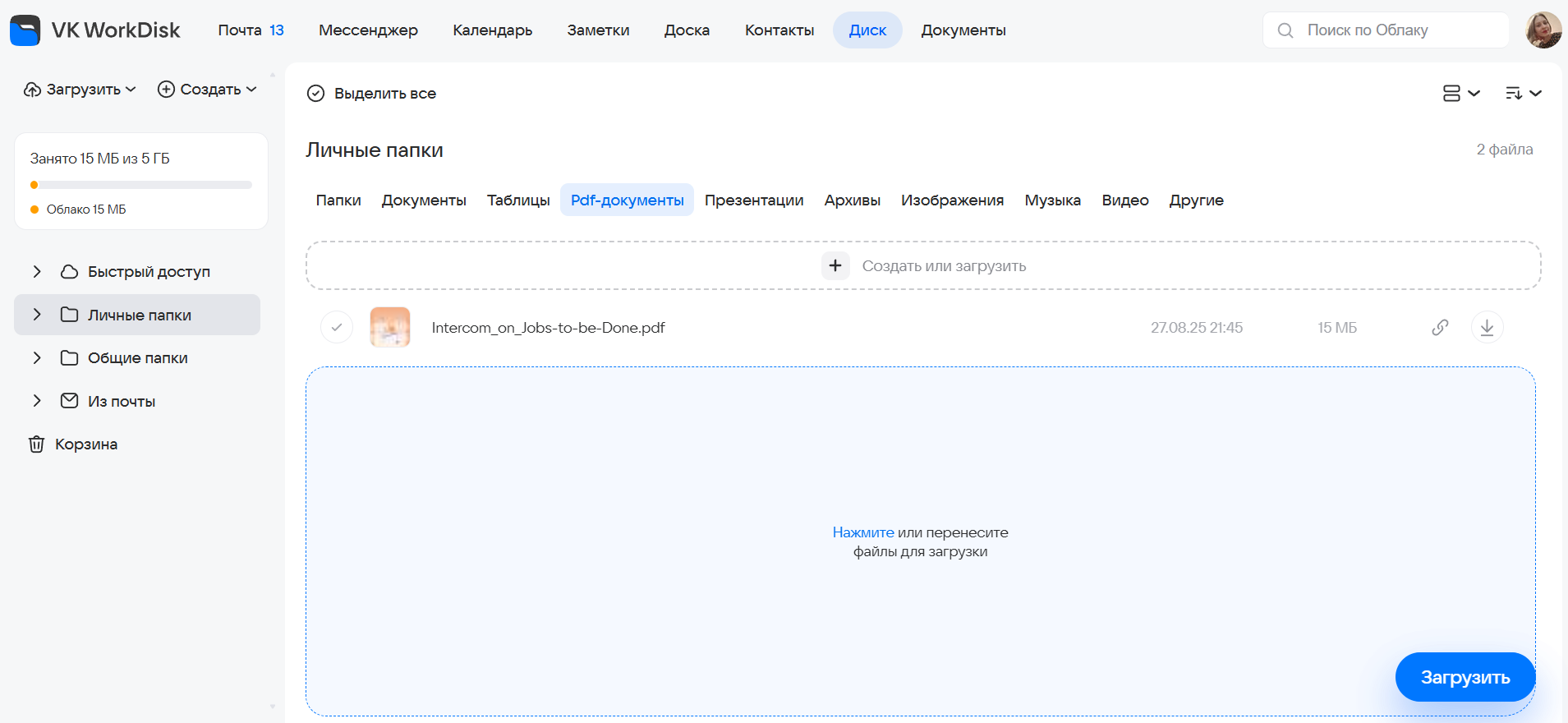Switch to the Папки filter tab
Screen dimensions: 1568x723
(338, 200)
